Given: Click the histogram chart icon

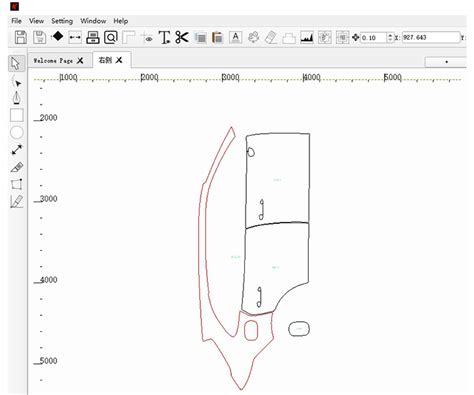Looking at the screenshot, I should click(307, 37).
